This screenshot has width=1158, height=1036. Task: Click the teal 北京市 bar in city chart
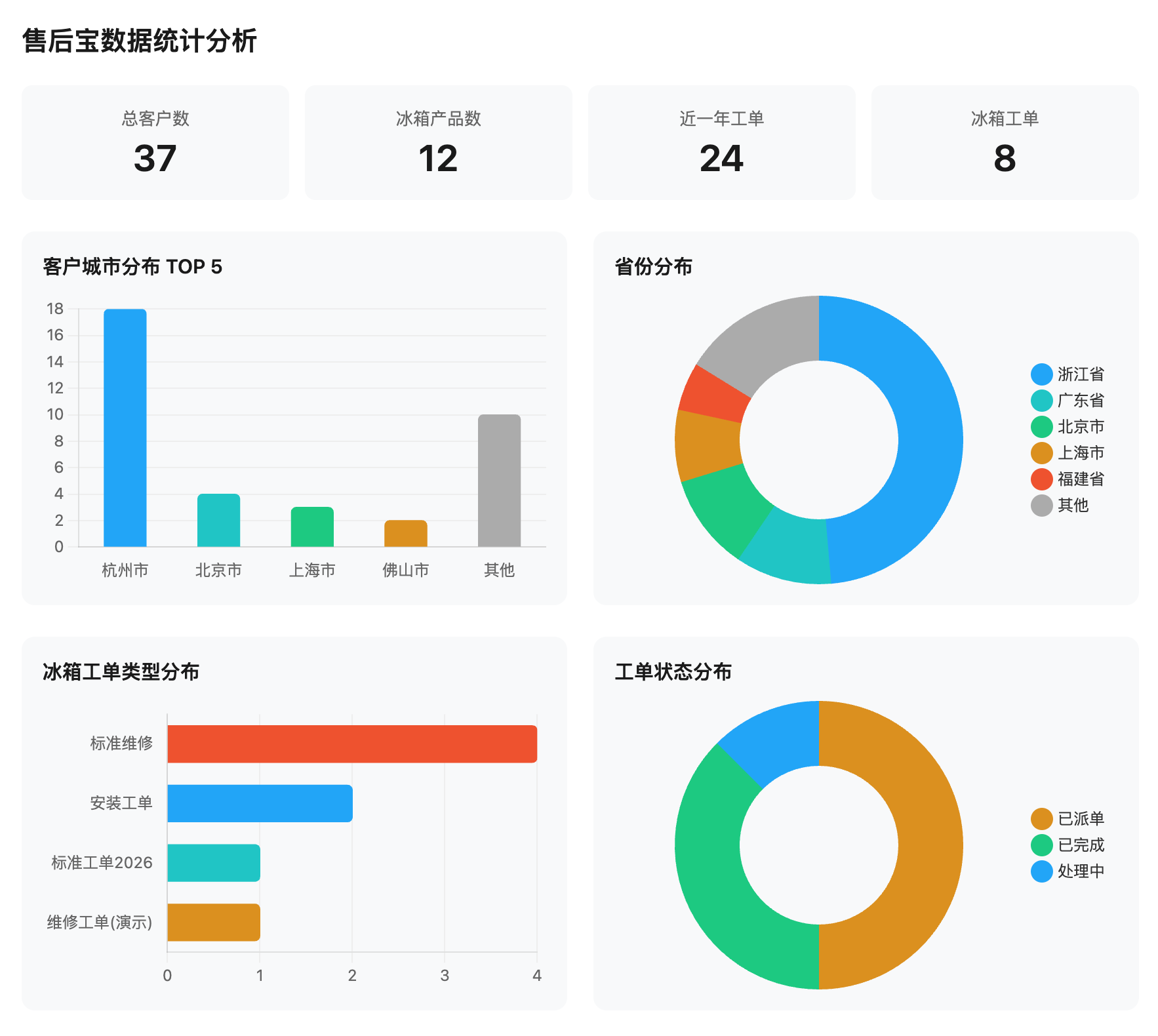(x=219, y=520)
